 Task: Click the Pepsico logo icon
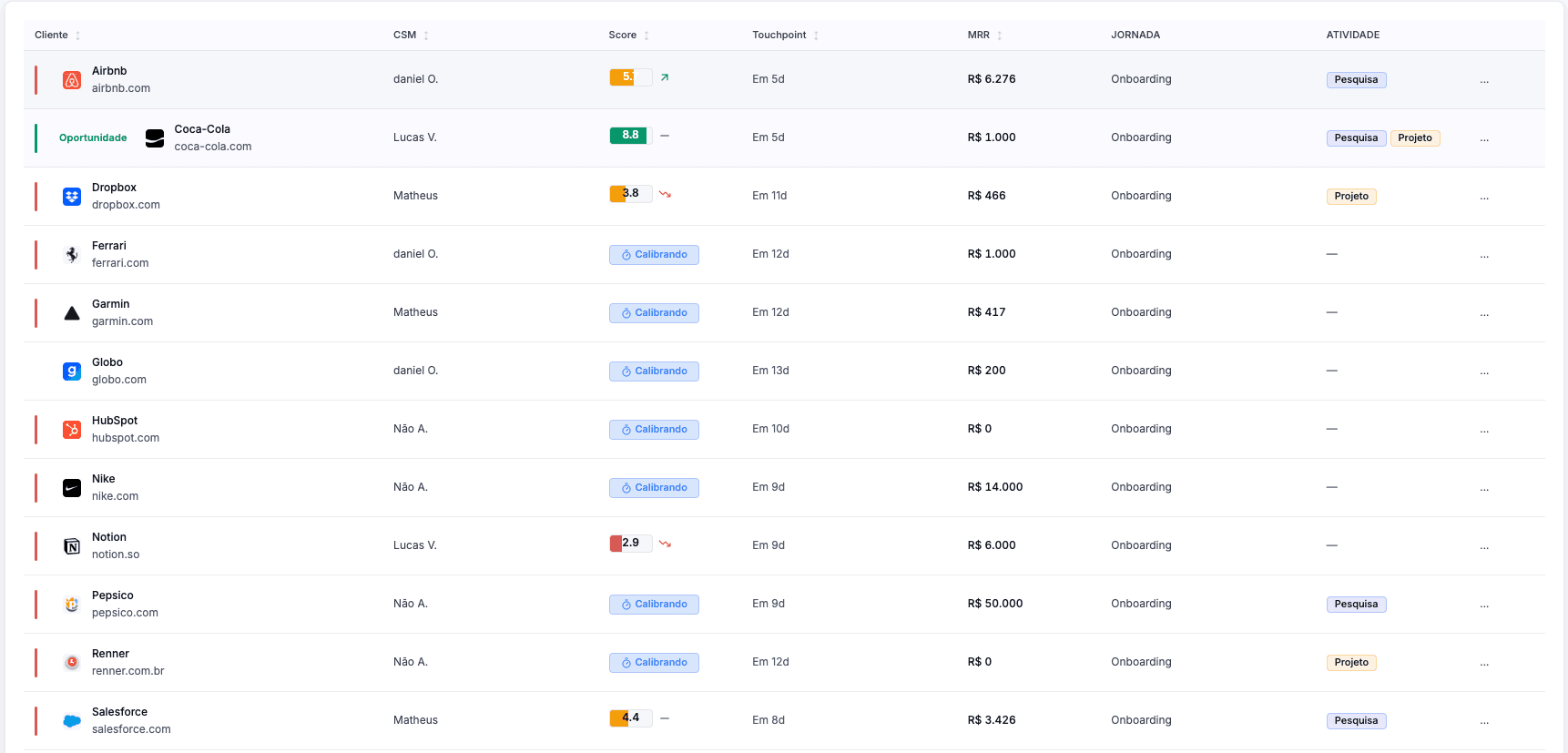(72, 605)
